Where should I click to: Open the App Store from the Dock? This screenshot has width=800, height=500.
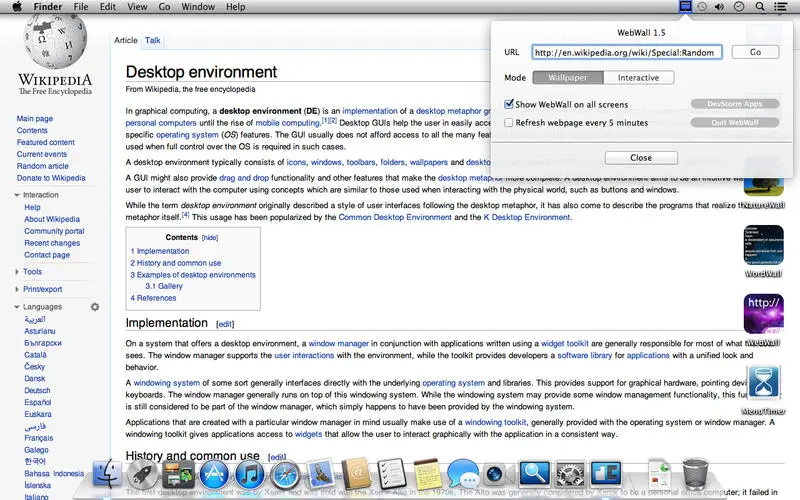coord(214,474)
